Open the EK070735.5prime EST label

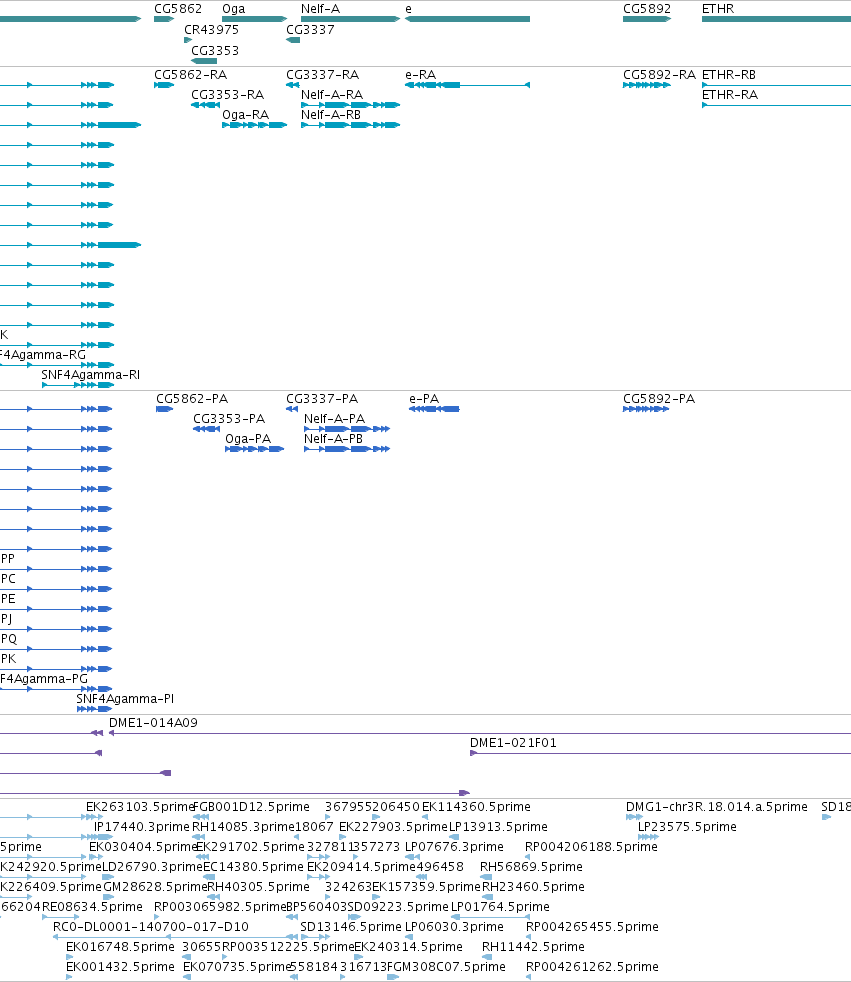tap(237, 967)
